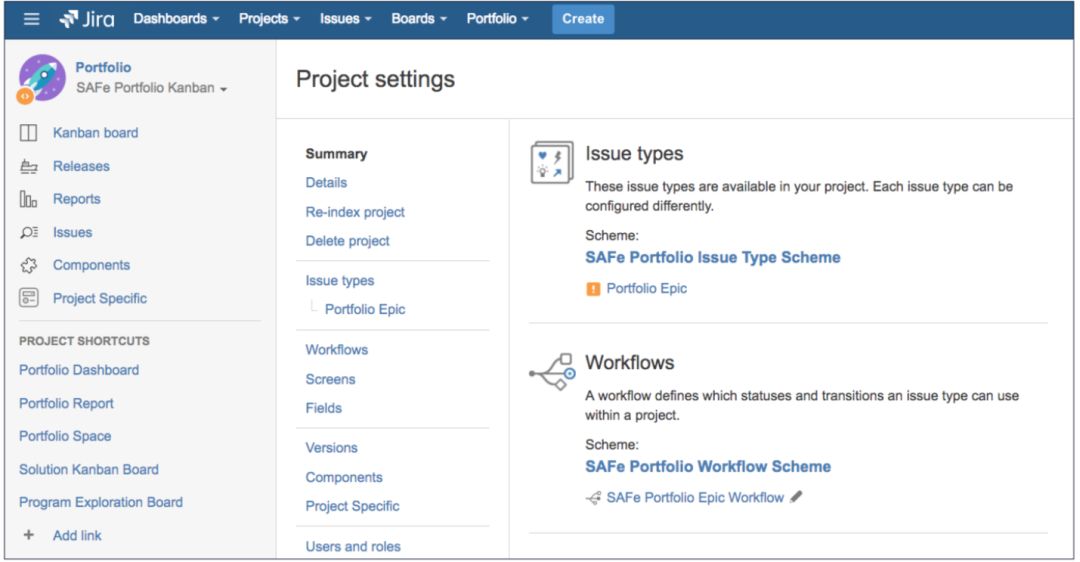Select Project Specific in settings navigation
This screenshot has width=1080, height=562.
coord(352,506)
